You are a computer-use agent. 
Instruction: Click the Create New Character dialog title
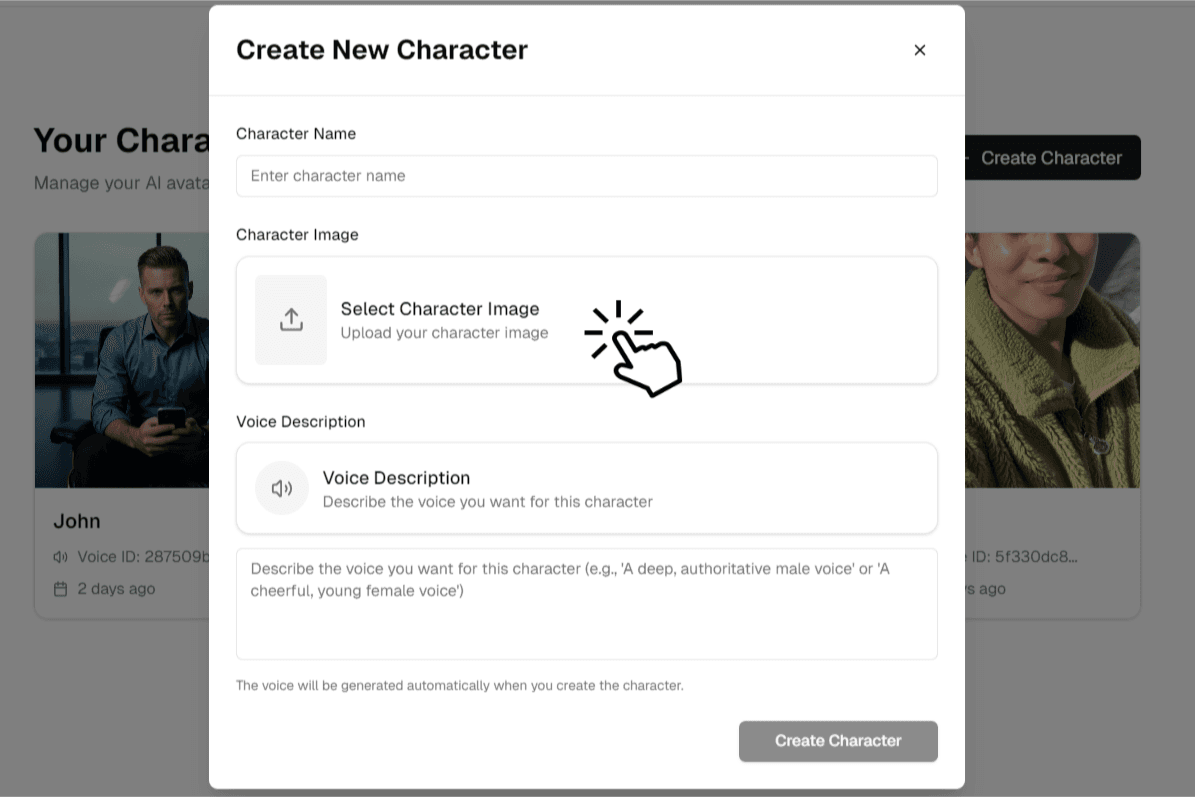click(x=382, y=50)
